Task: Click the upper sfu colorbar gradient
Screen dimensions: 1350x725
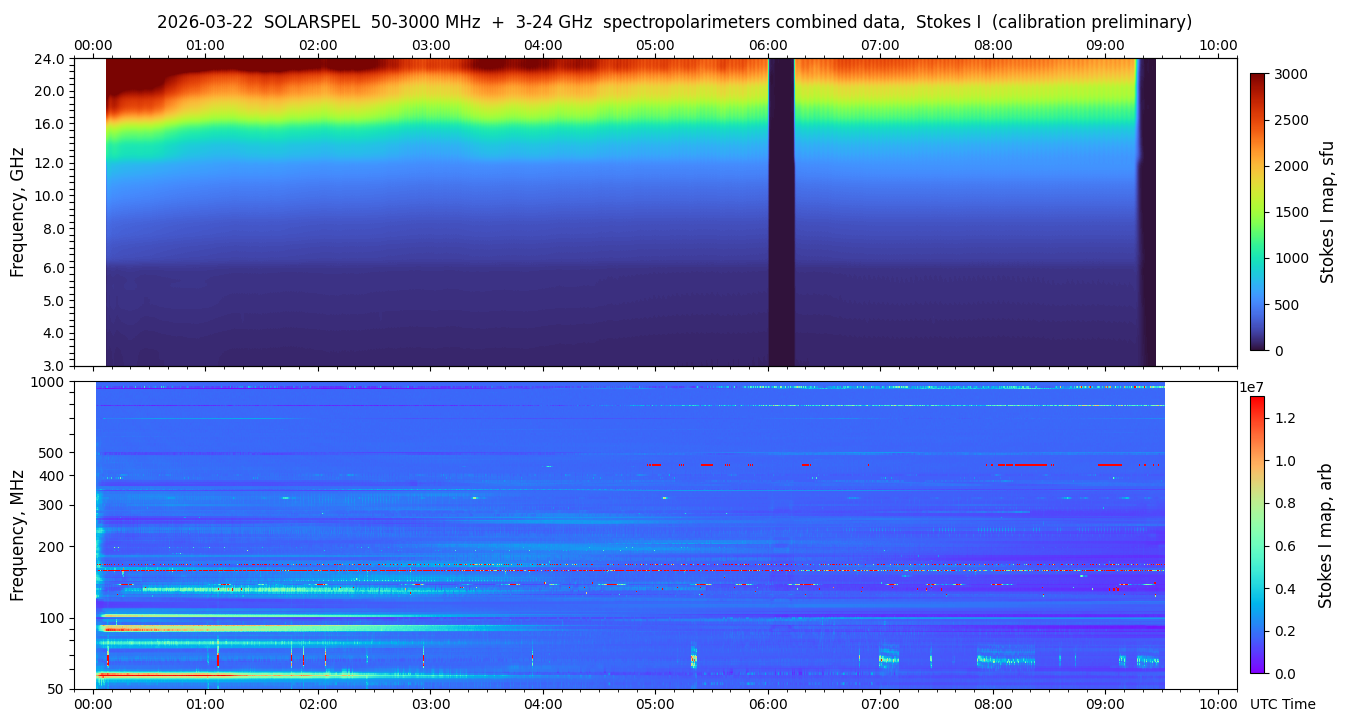Action: [x=1257, y=211]
